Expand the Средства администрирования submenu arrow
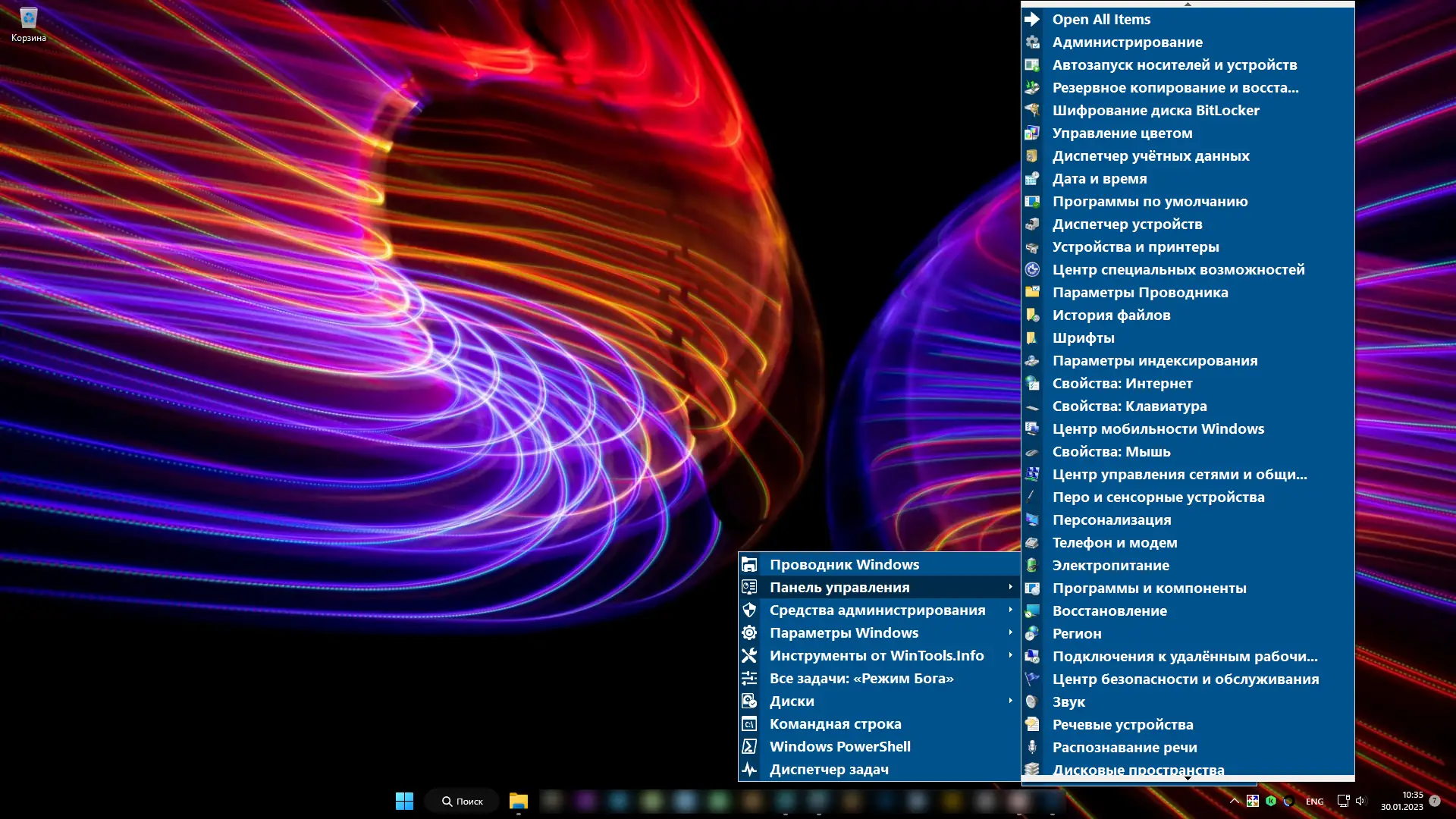This screenshot has height=819, width=1456. tap(1010, 610)
